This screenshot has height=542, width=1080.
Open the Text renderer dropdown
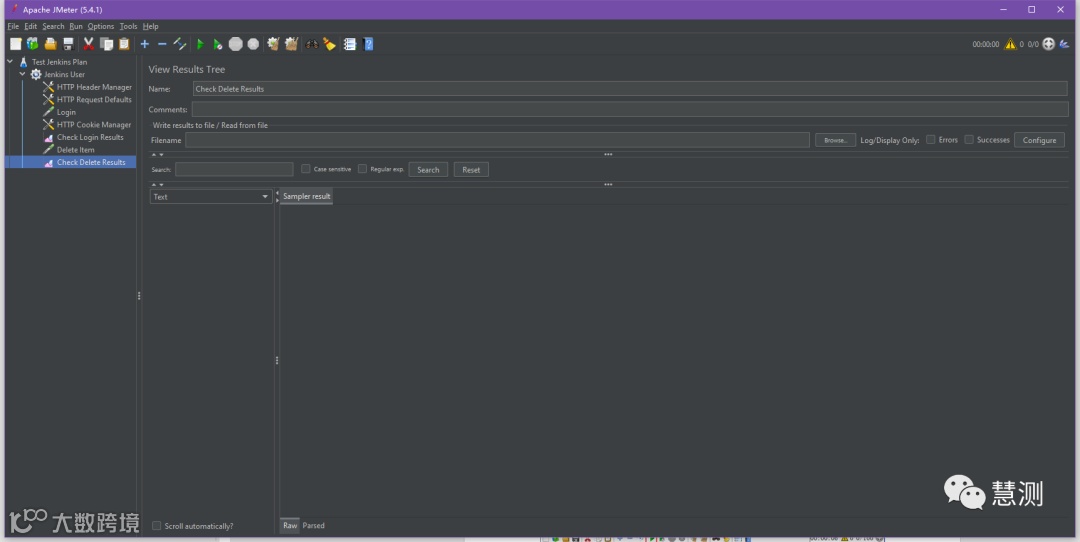pos(211,196)
